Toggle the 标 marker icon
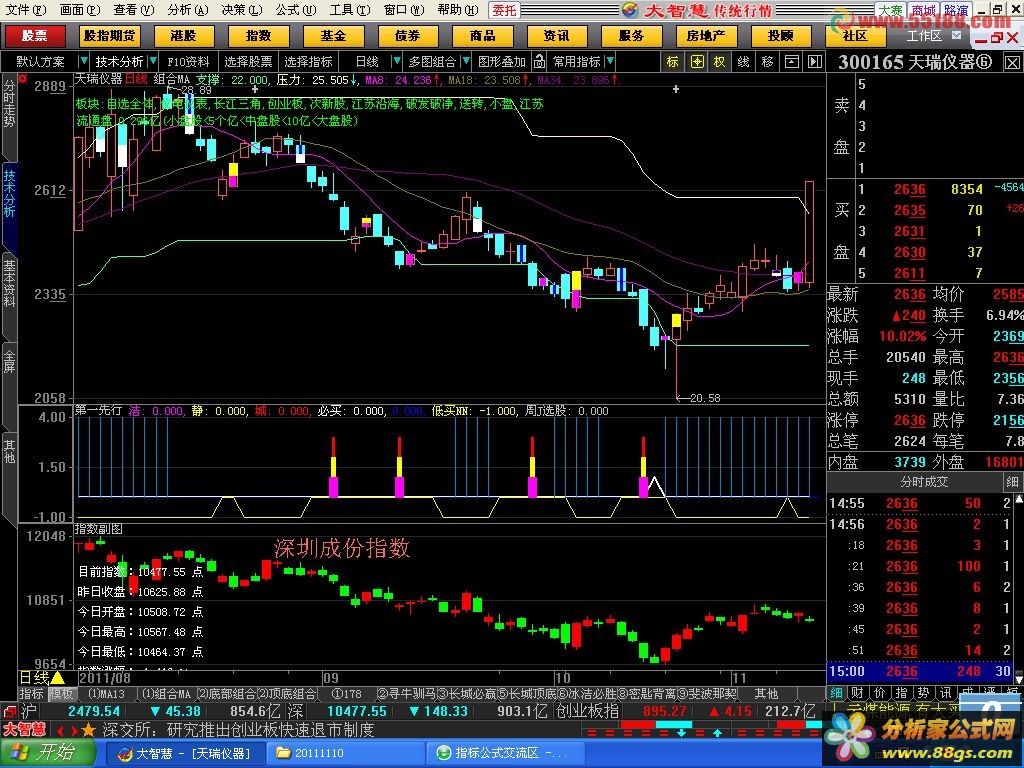Image resolution: width=1024 pixels, height=768 pixels. click(x=673, y=62)
